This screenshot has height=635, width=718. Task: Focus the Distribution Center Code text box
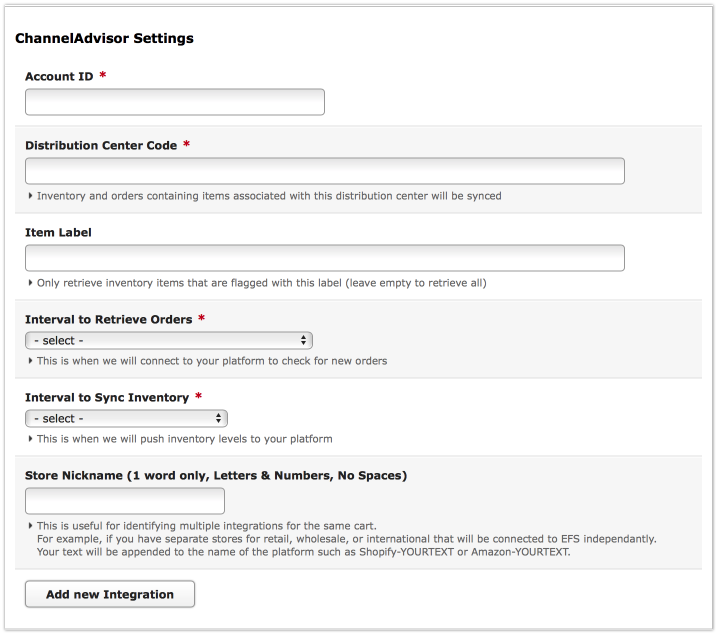click(x=325, y=171)
